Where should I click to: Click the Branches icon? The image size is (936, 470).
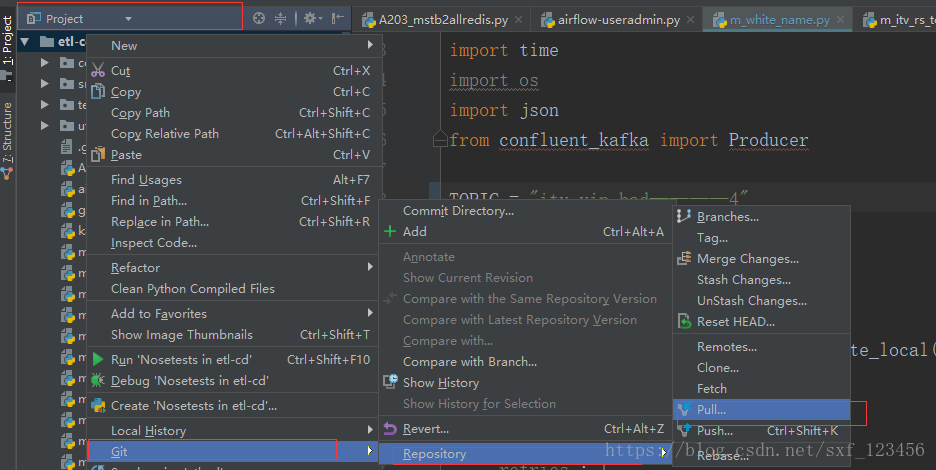pyautogui.click(x=684, y=216)
